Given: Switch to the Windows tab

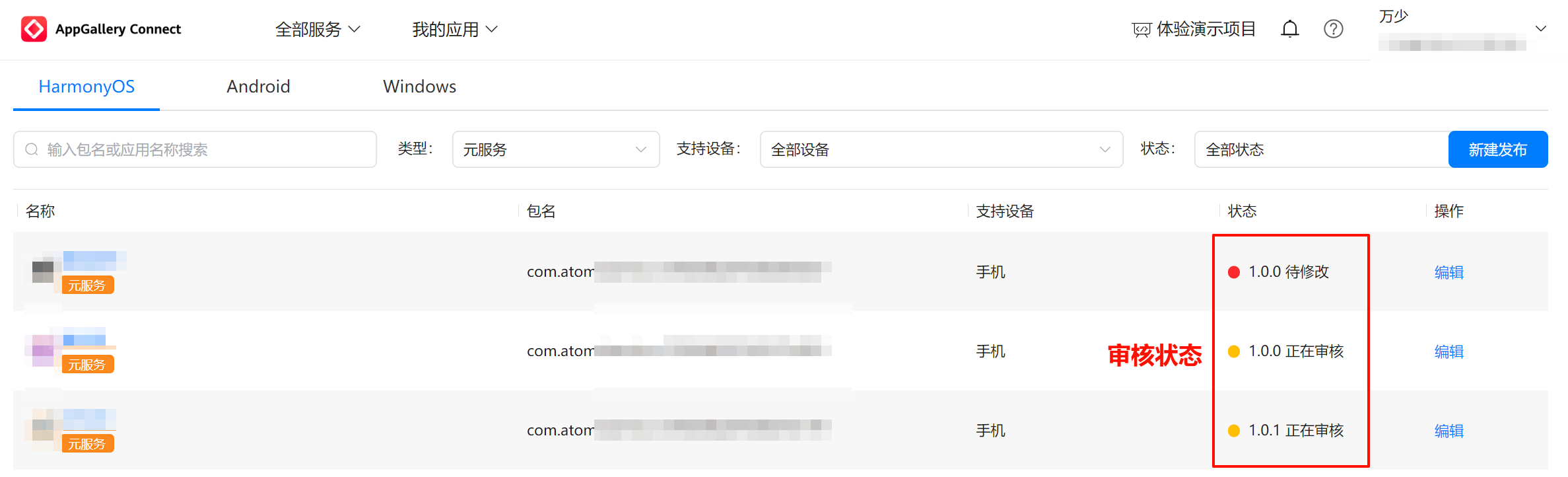Looking at the screenshot, I should 419,87.
